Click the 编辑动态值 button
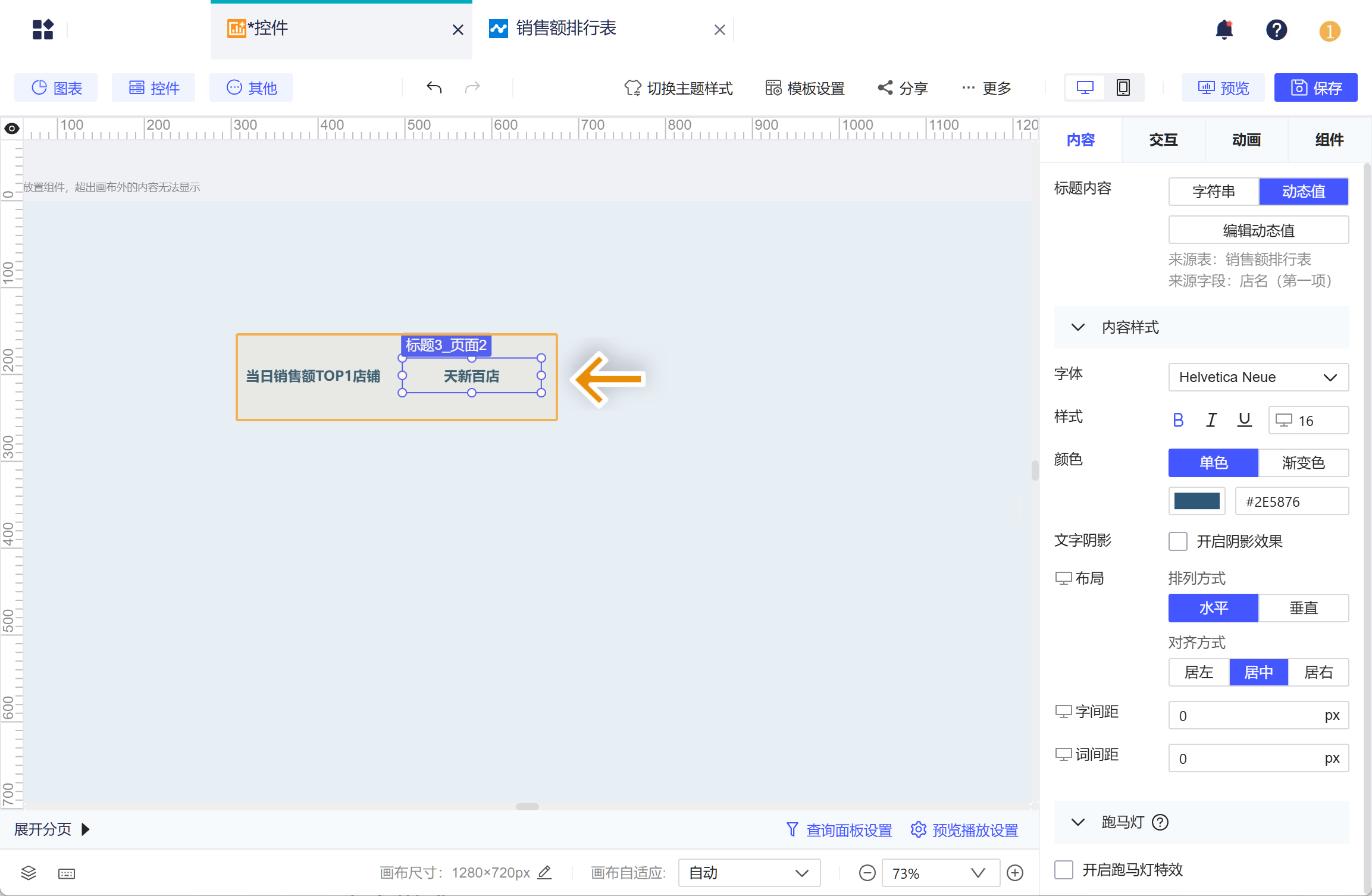This screenshot has width=1372, height=896. (1257, 230)
